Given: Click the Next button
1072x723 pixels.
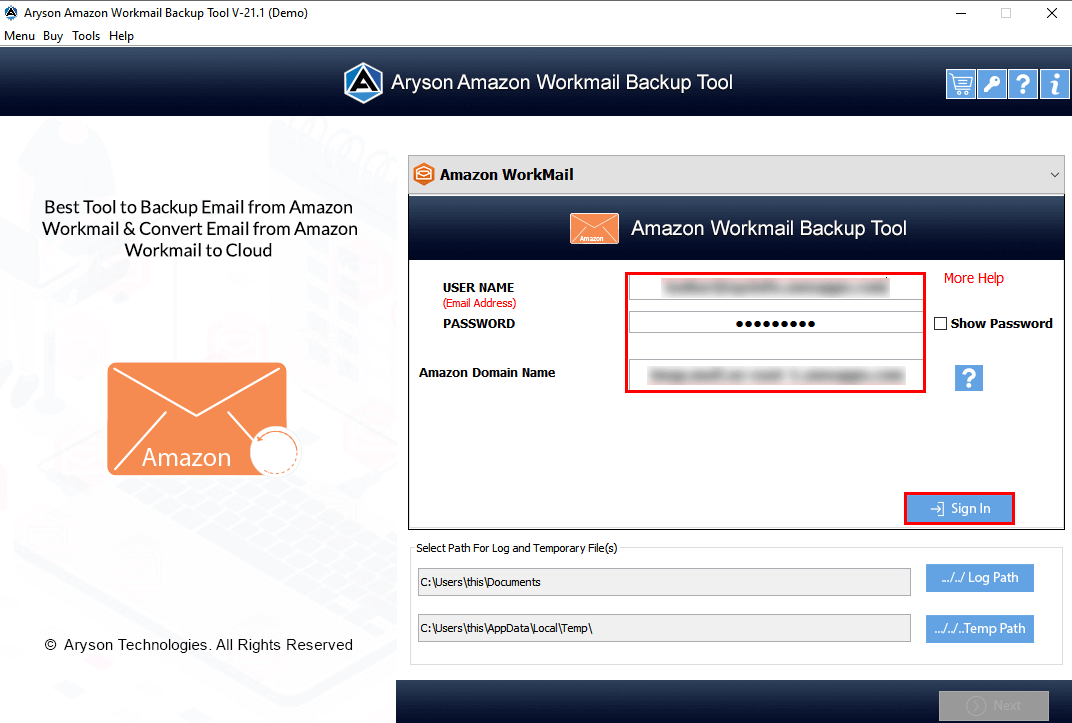Looking at the screenshot, I should click(x=993, y=705).
